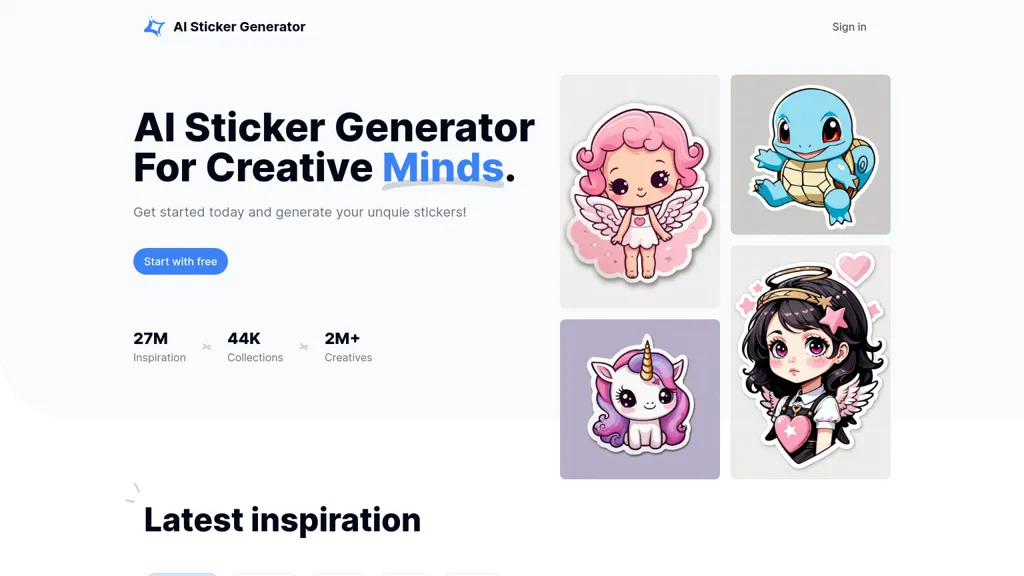
Task: Click the blue highlighted word Minds
Action: click(x=443, y=168)
